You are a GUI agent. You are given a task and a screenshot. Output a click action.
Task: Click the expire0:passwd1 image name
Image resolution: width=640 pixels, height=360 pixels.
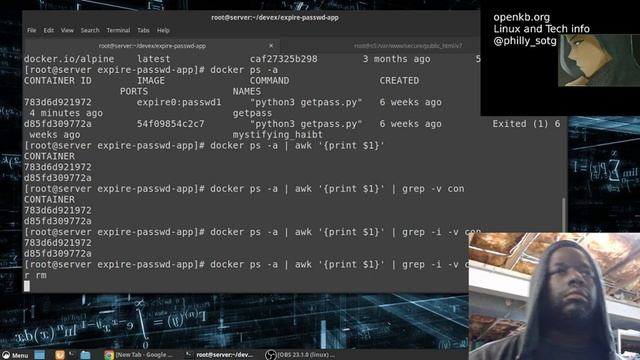(x=179, y=102)
